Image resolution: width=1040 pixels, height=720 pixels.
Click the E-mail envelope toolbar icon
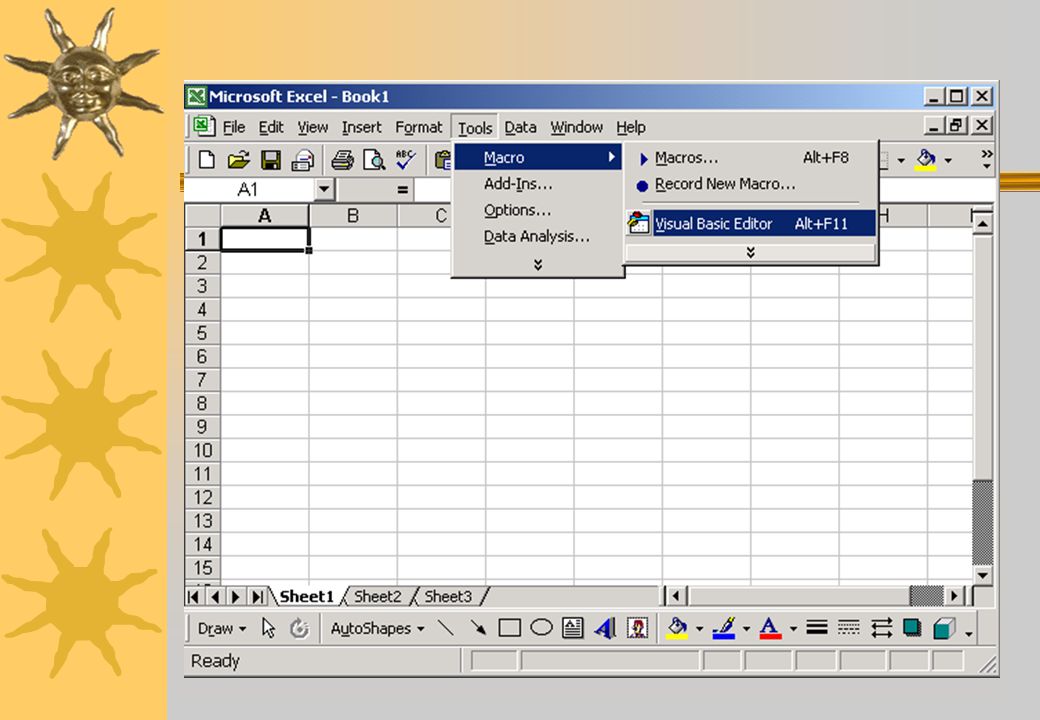tap(302, 160)
